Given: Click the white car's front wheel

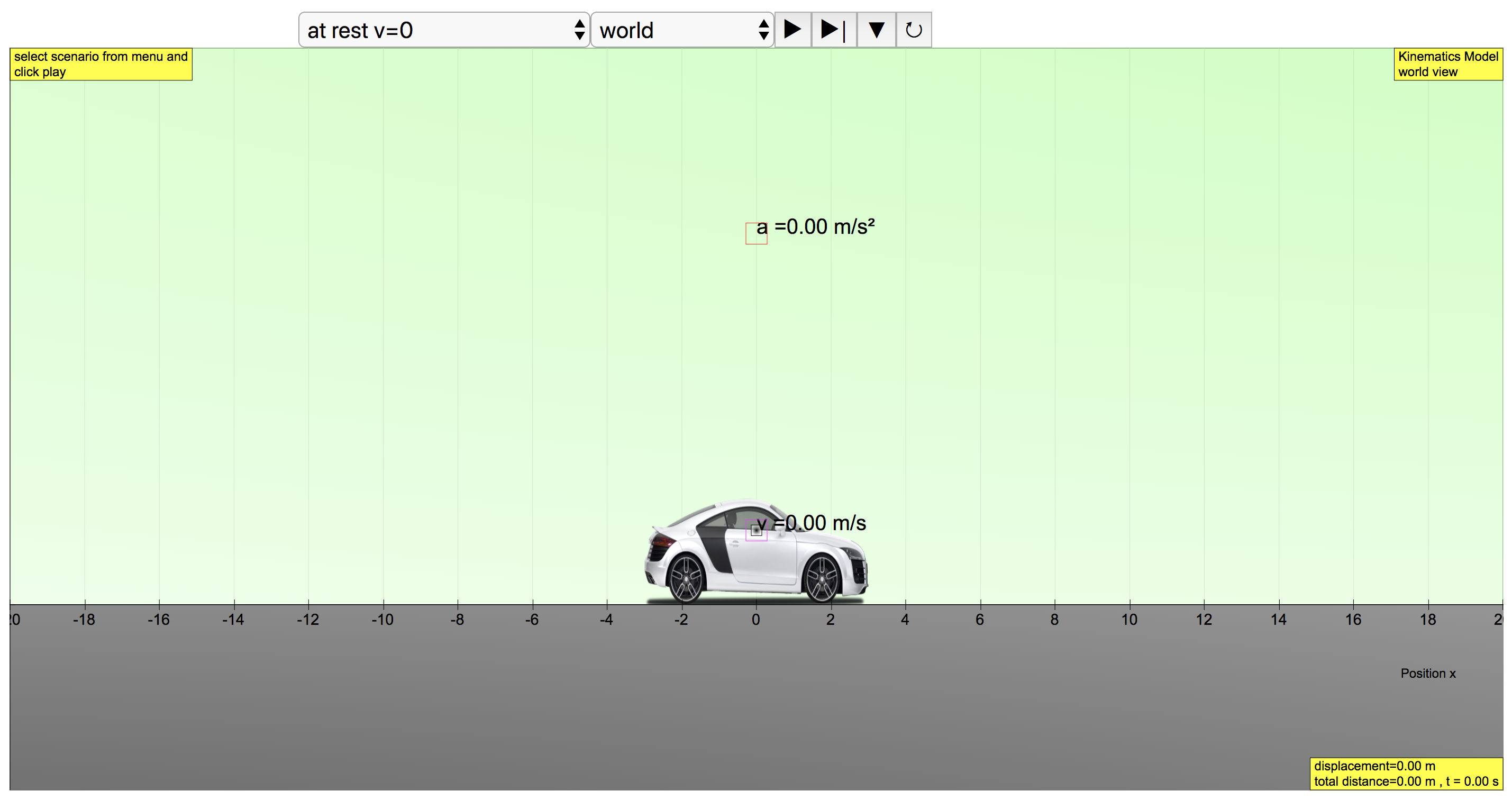Looking at the screenshot, I should [822, 579].
